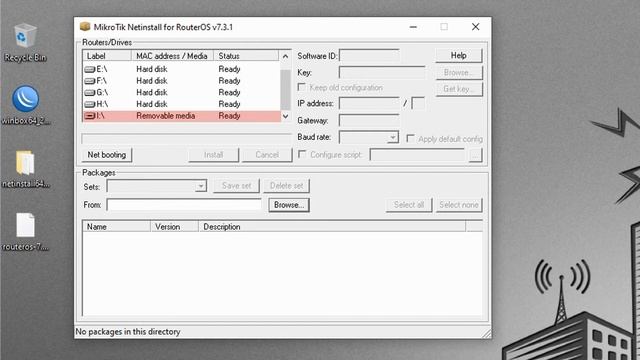Click 'Ready' status in H:\ row

click(229, 104)
